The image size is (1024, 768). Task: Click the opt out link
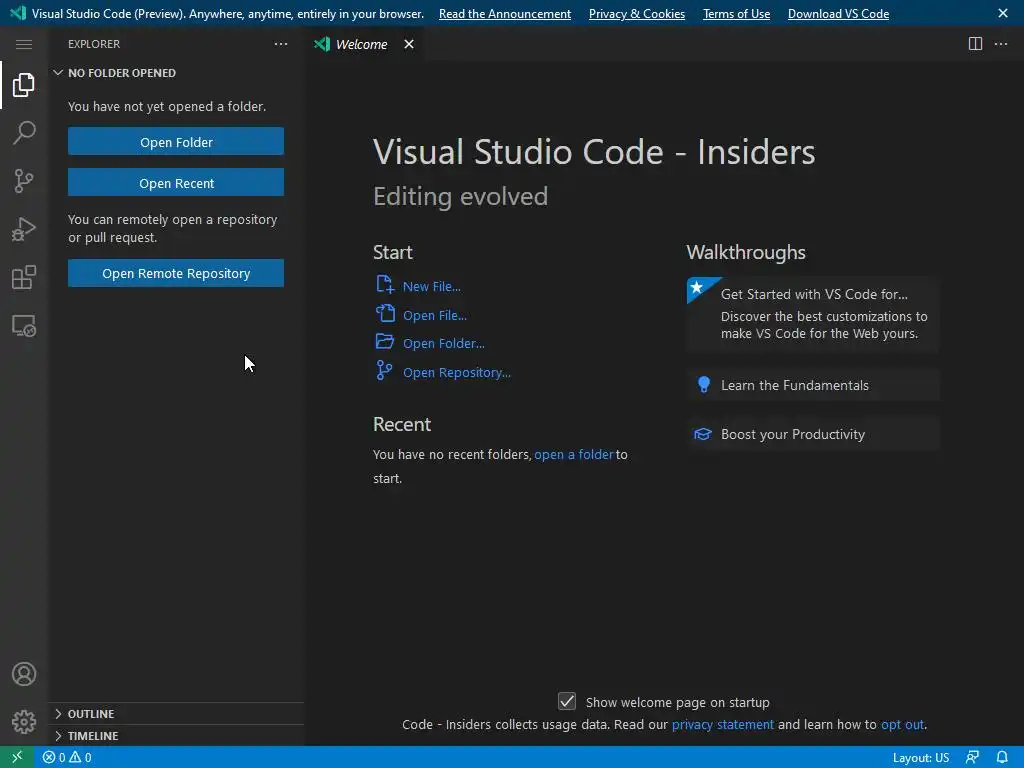[903, 724]
